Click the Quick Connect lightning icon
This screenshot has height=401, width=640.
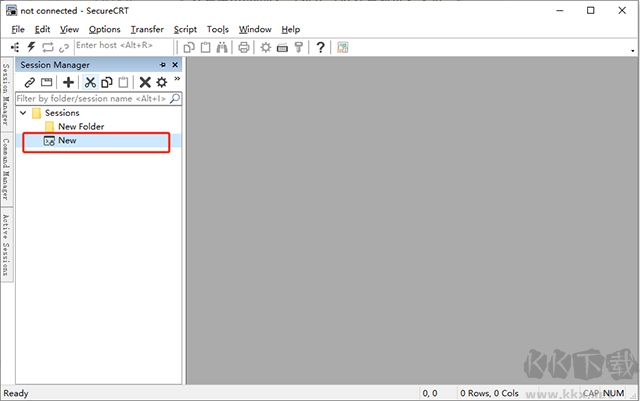31,47
